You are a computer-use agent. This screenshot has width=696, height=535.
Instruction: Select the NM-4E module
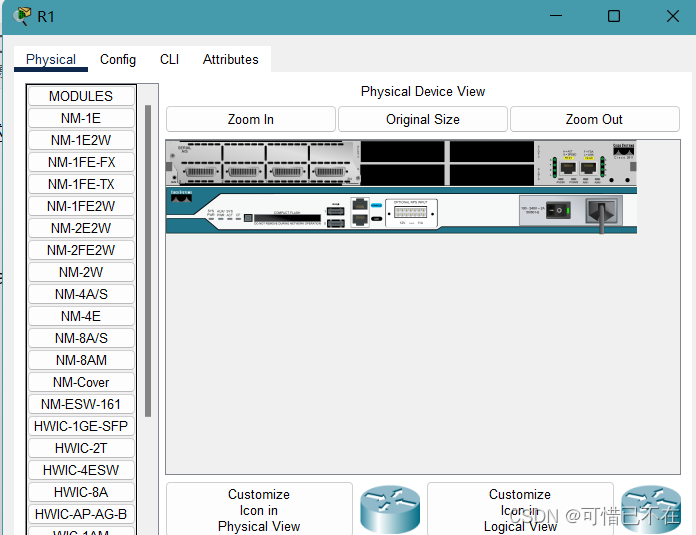point(81,316)
